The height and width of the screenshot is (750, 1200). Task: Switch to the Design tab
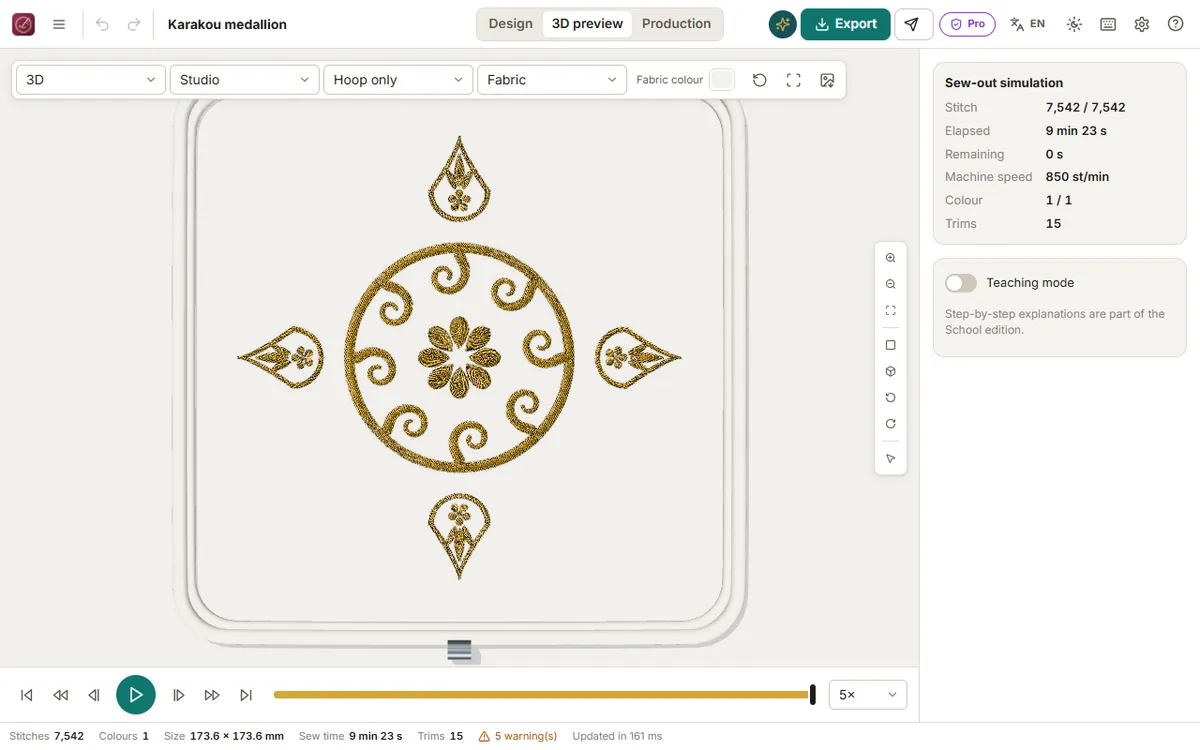pos(511,24)
